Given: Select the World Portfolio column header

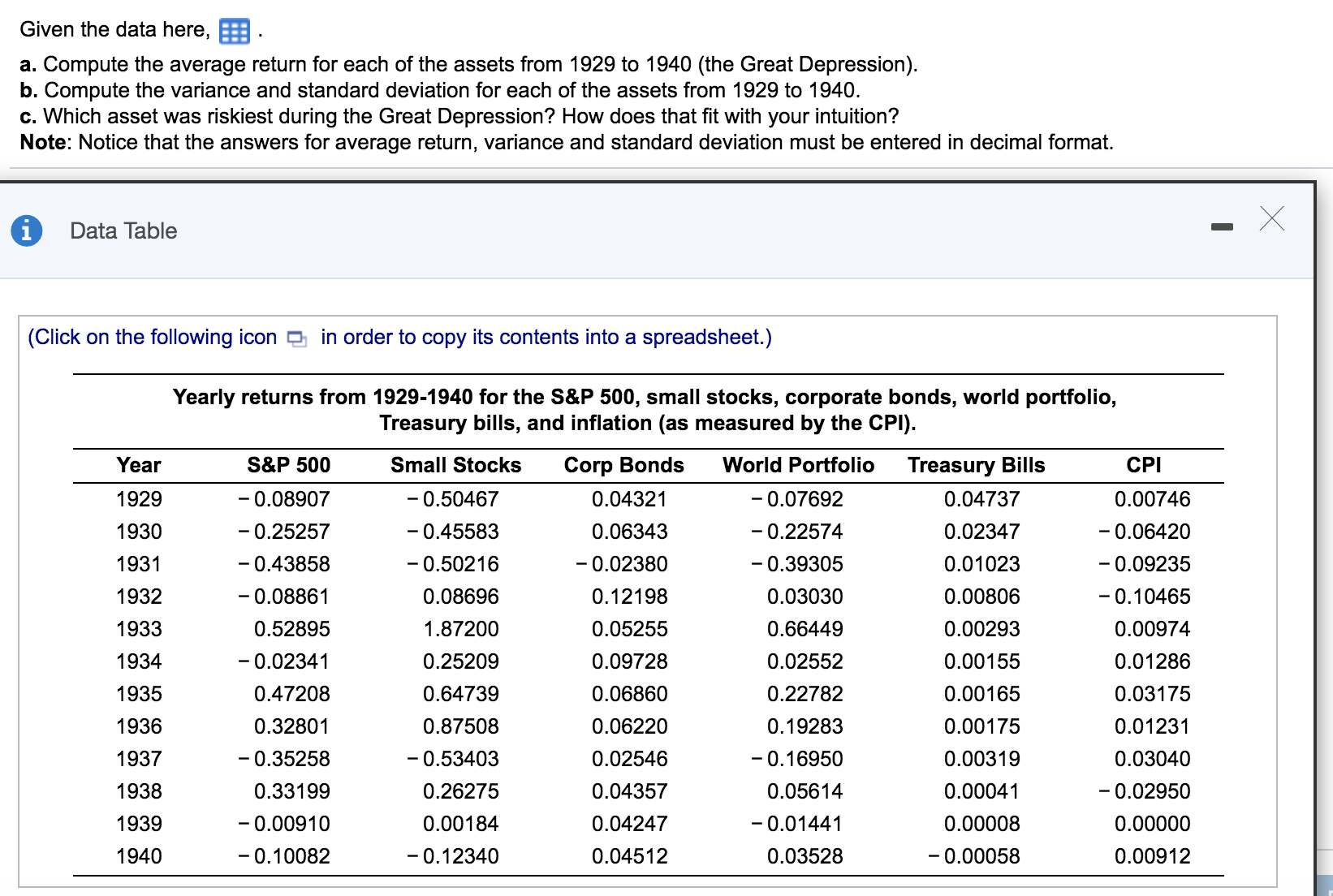Looking at the screenshot, I should click(798, 465).
